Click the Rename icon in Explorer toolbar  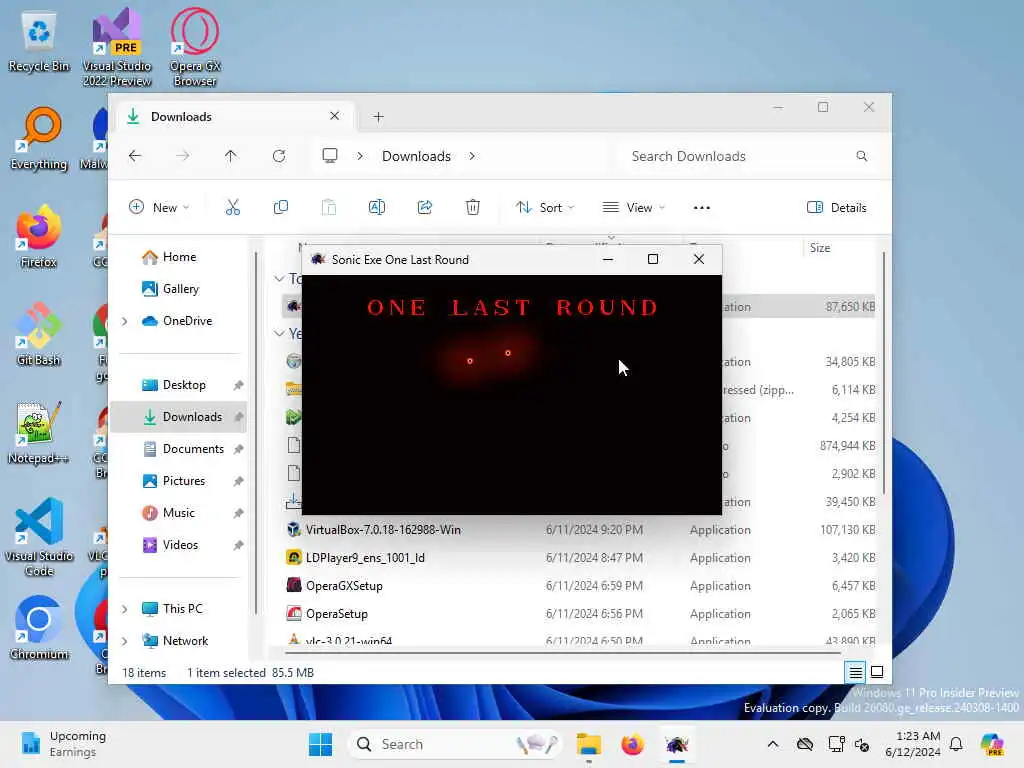377,208
